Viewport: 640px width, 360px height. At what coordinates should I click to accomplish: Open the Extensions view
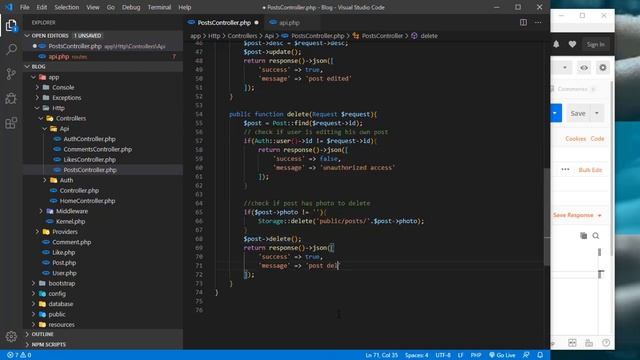(11, 122)
